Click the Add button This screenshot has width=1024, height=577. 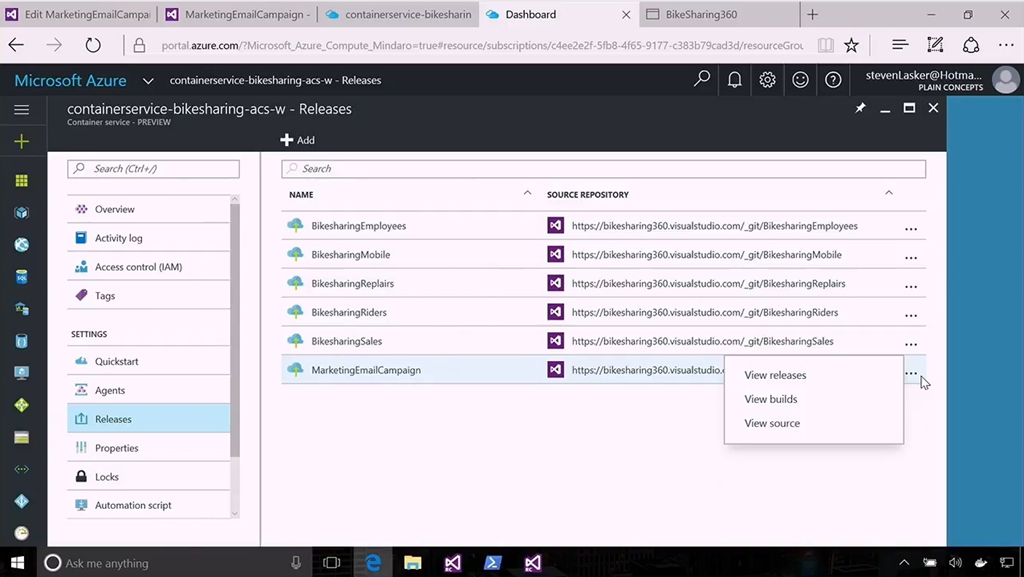pos(297,140)
